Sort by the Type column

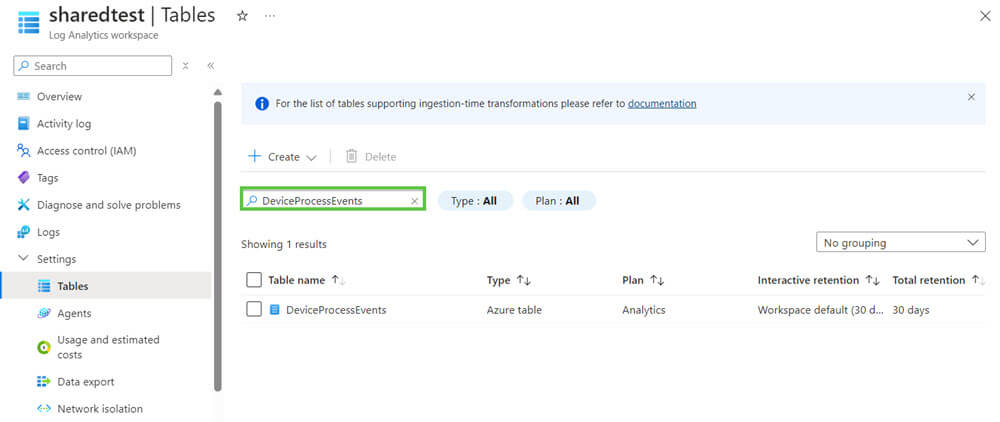[x=509, y=280]
